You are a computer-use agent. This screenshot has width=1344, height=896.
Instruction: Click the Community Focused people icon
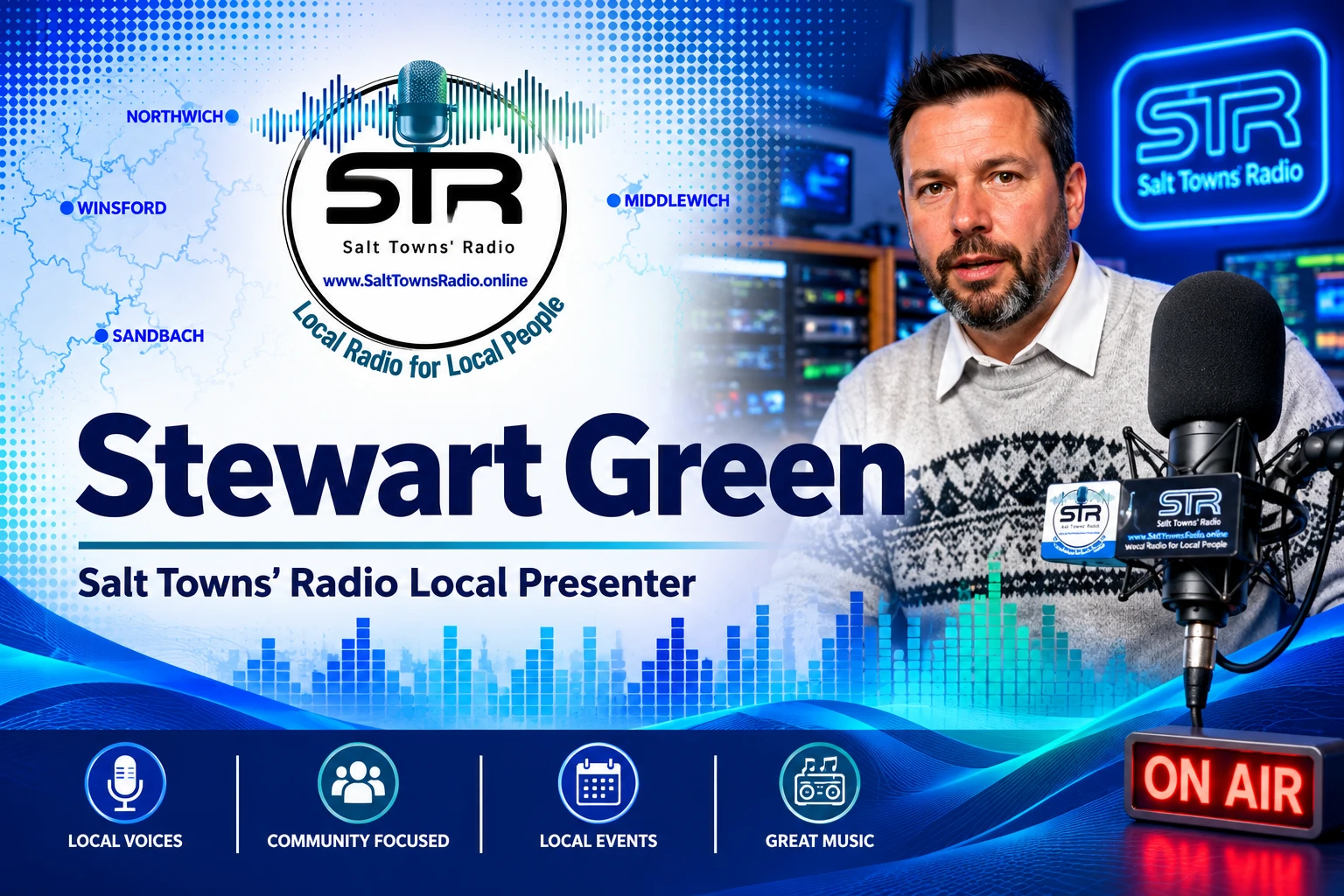(x=358, y=783)
